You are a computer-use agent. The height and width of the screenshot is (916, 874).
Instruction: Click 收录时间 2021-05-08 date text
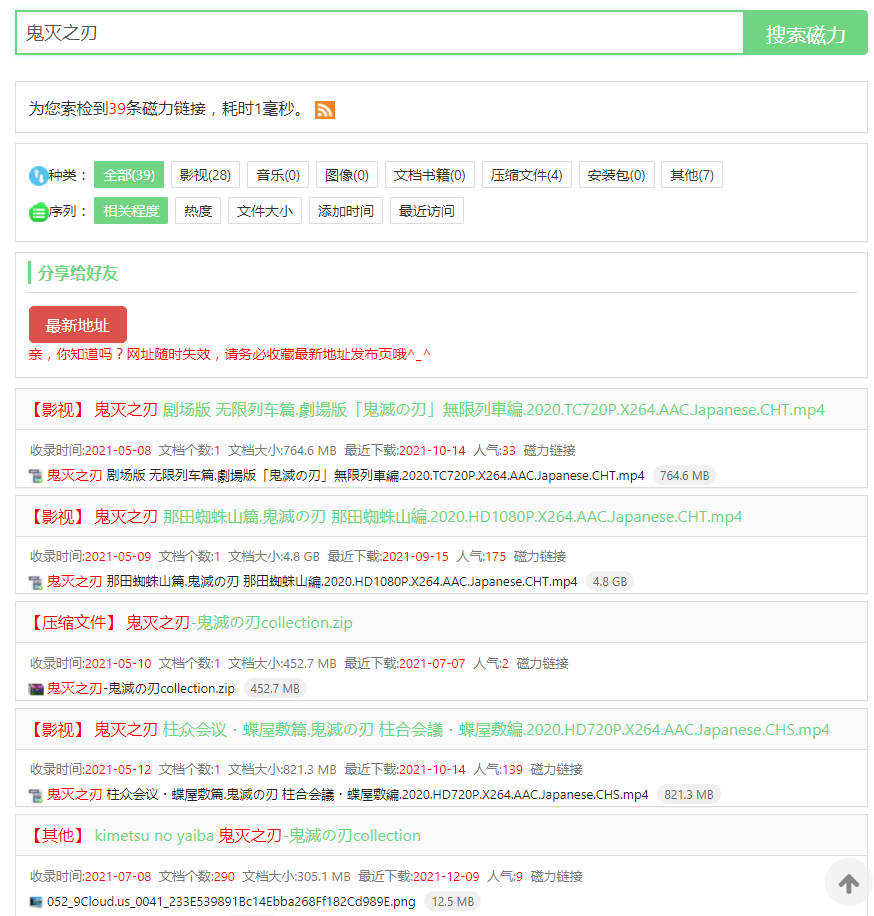[x=91, y=450]
